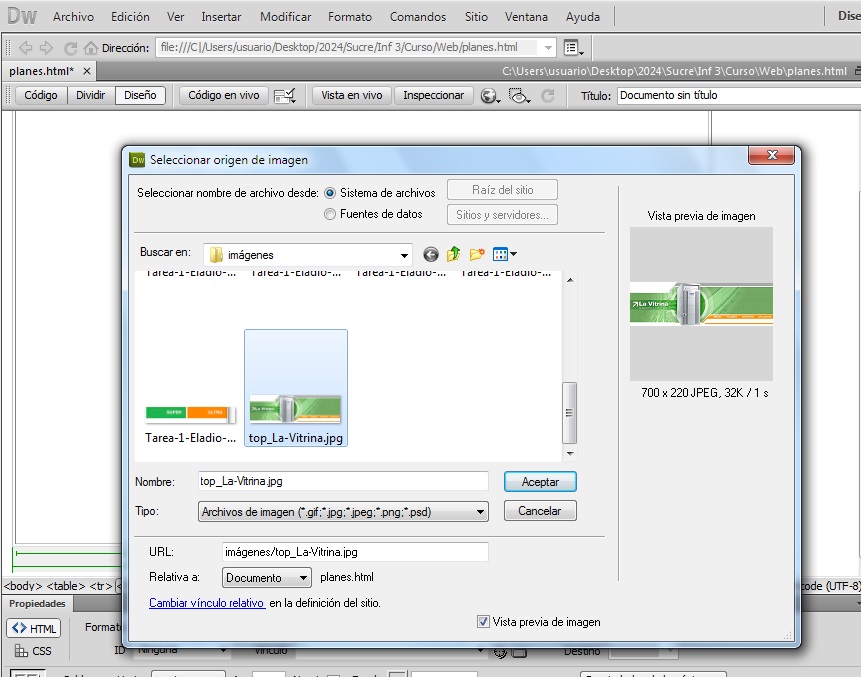Go back to the previously visited folder
The width and height of the screenshot is (861, 677).
click(431, 254)
